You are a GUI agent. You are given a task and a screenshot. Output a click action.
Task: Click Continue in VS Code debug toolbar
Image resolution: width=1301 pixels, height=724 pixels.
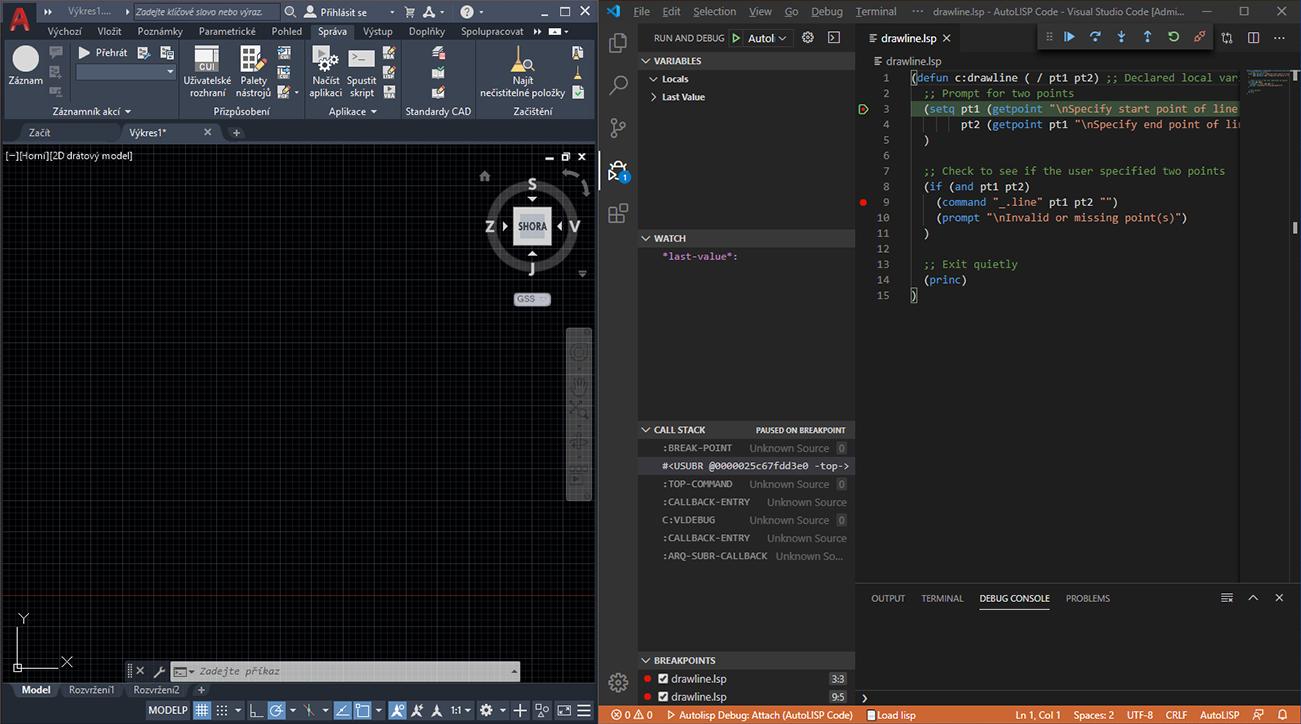pos(1069,37)
